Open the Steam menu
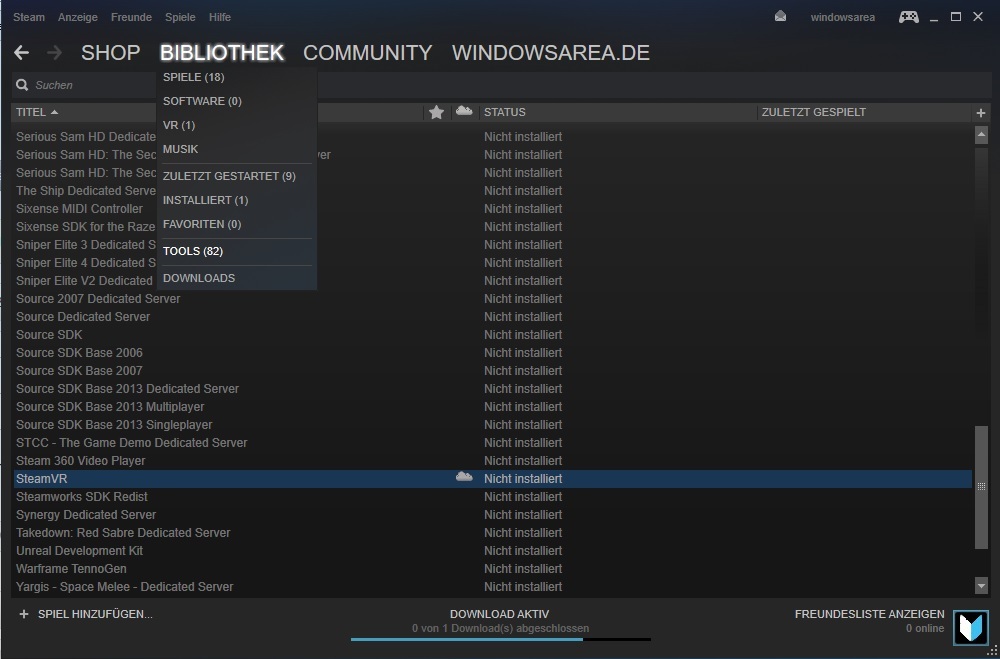1000x659 pixels. pyautogui.click(x=29, y=17)
